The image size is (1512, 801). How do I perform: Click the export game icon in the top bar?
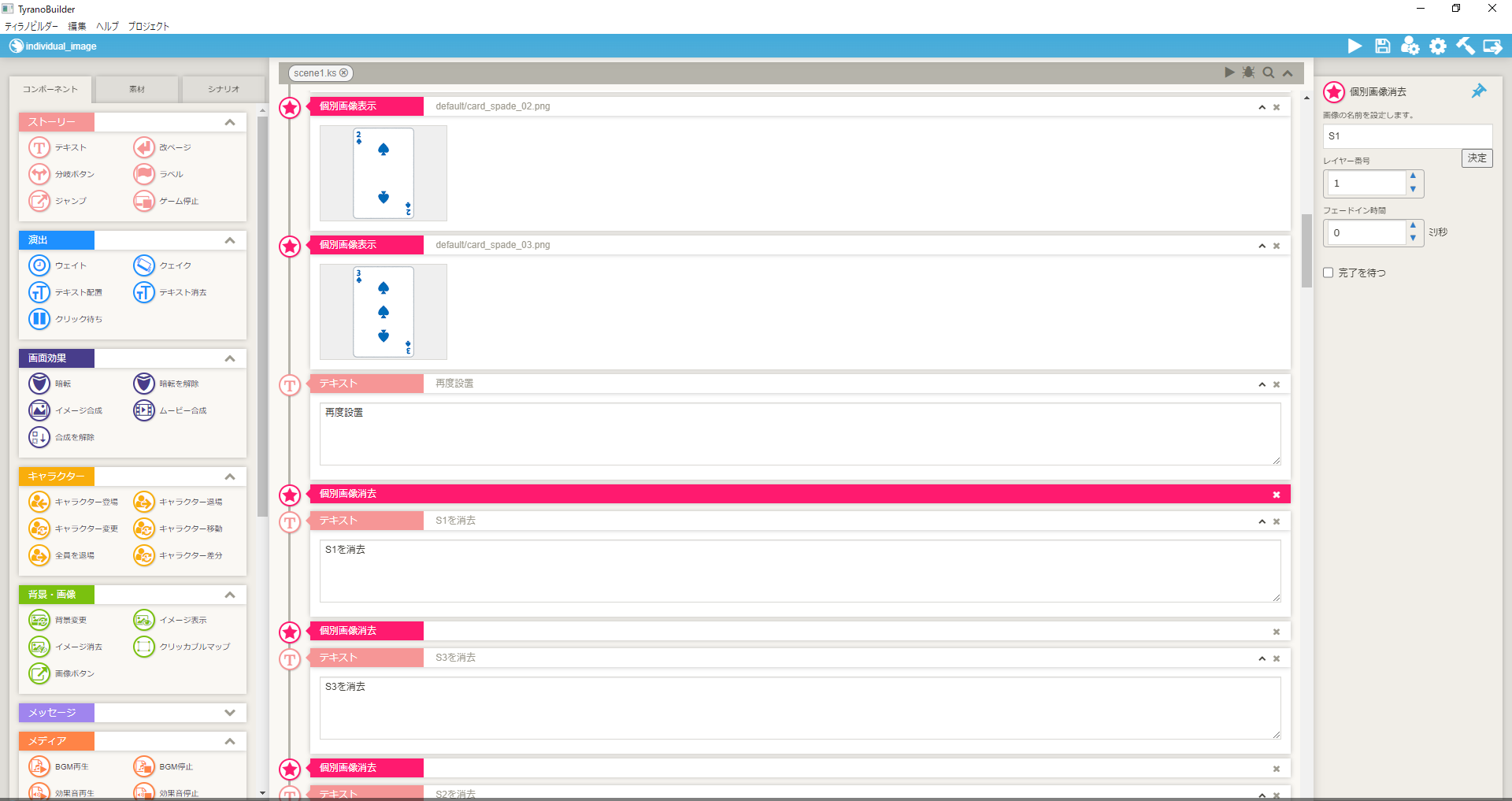coord(1492,46)
